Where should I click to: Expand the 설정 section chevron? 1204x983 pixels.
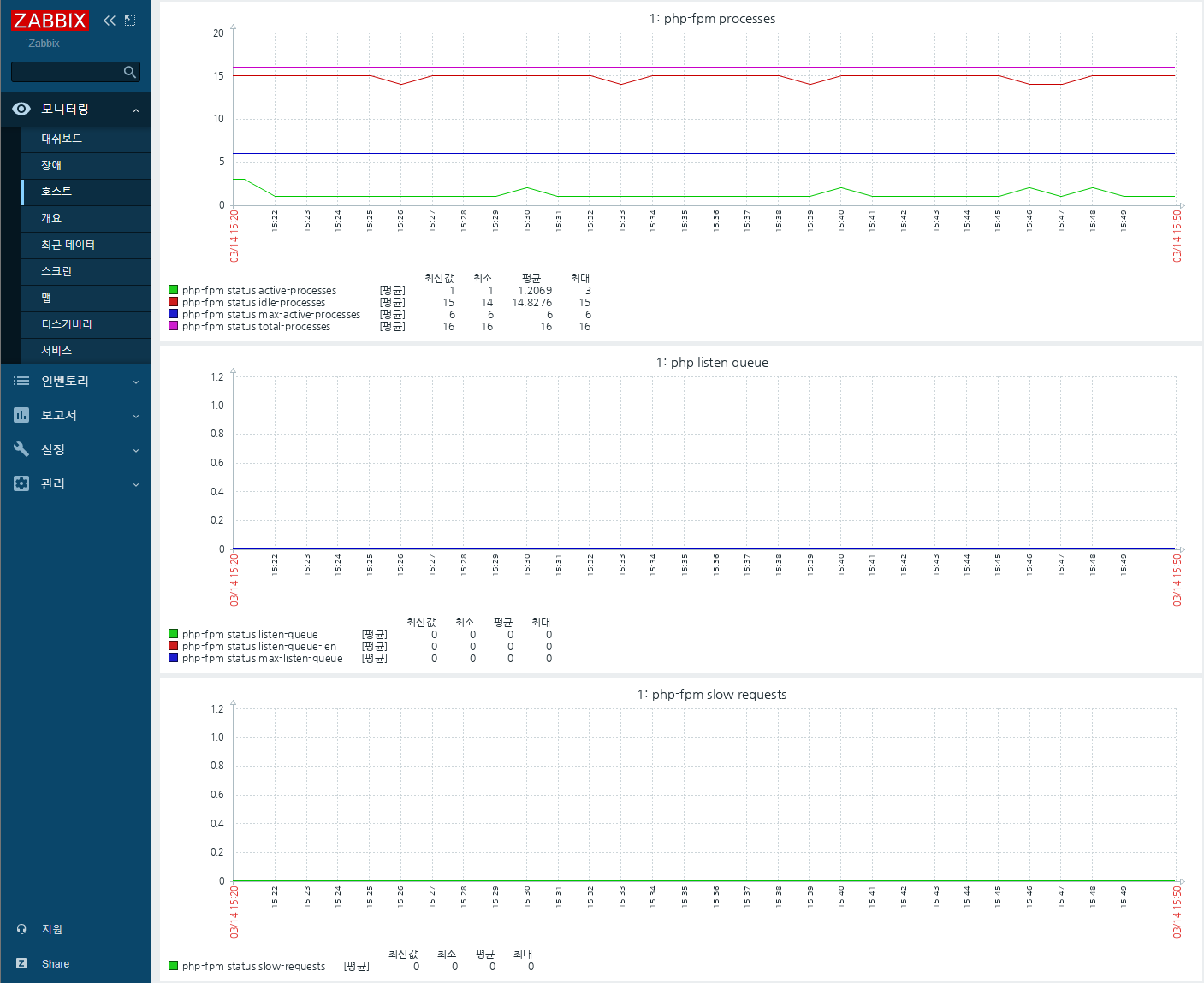pyautogui.click(x=135, y=449)
